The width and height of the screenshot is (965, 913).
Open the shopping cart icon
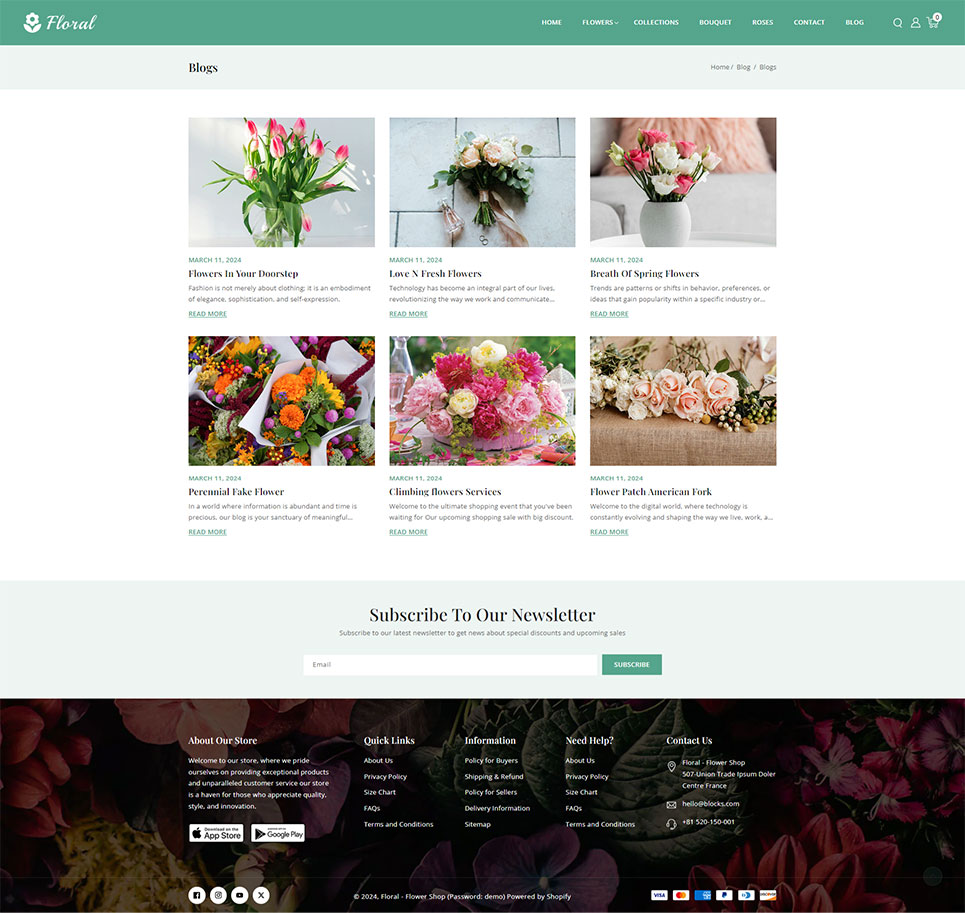point(933,22)
